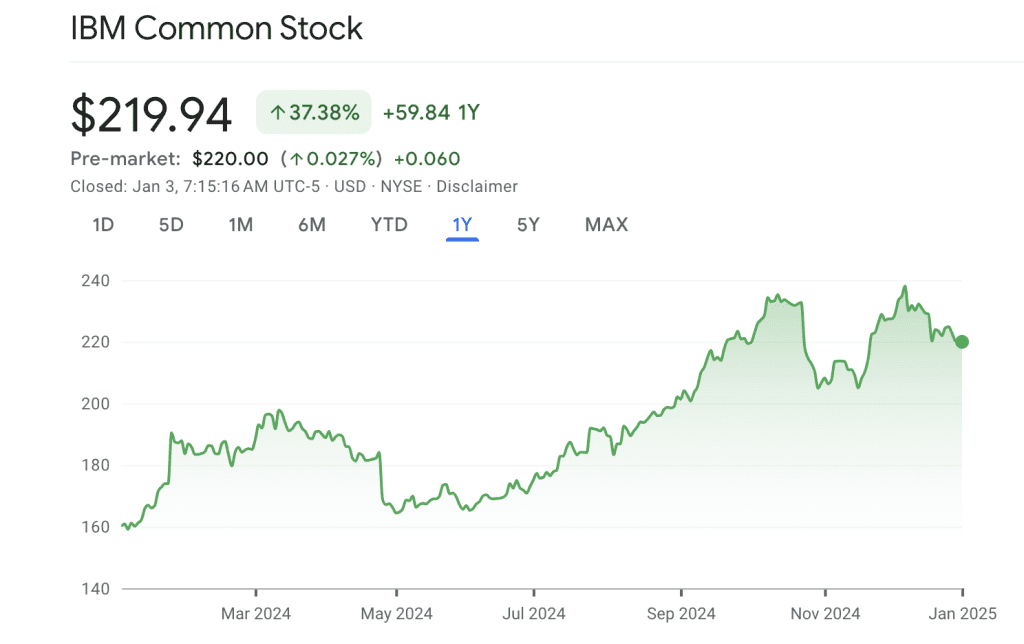Screen dimensions: 1024x644
Task: Switch to the 1D chart view
Action: click(x=102, y=224)
